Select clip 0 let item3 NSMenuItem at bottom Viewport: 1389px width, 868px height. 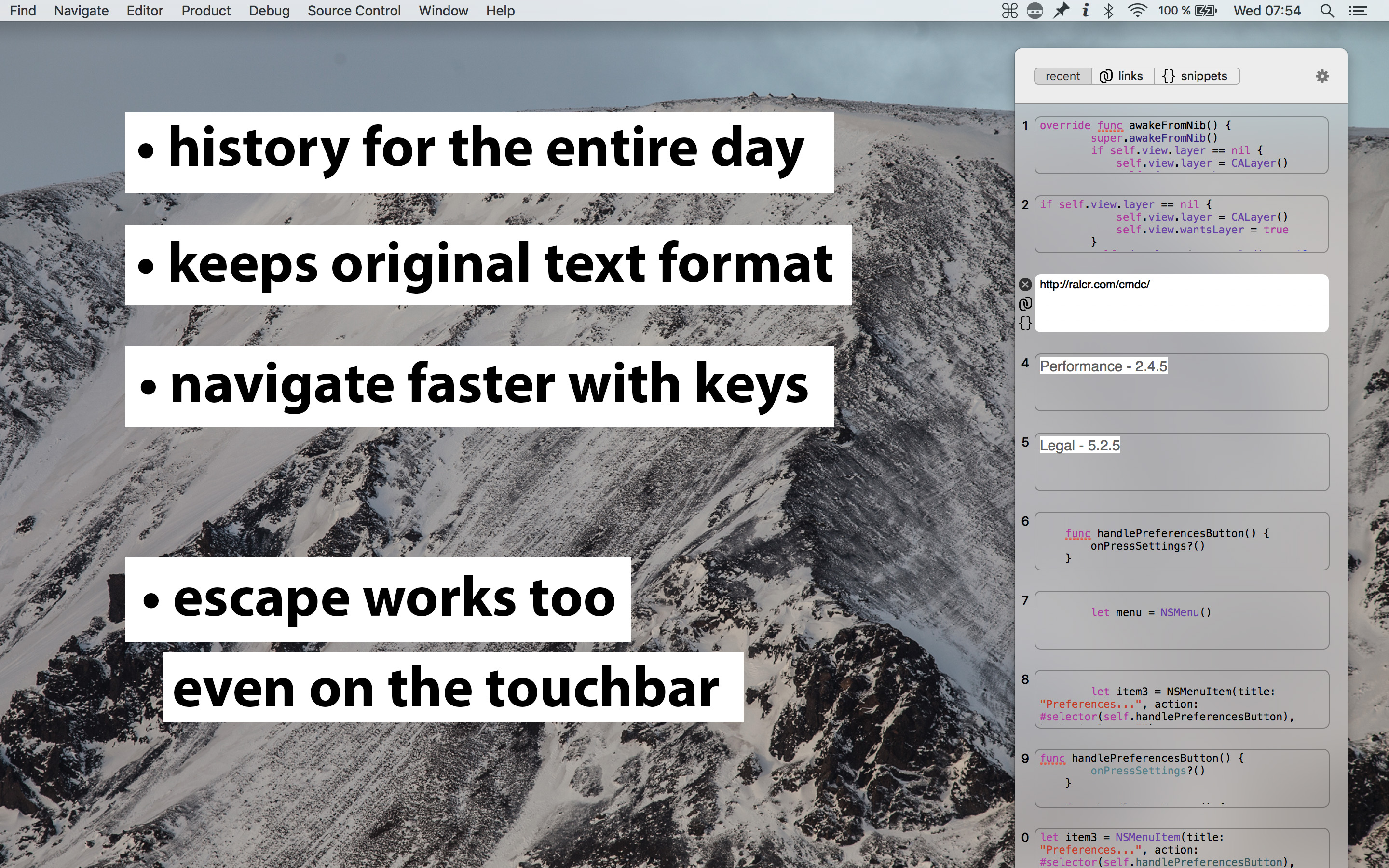[1181, 849]
